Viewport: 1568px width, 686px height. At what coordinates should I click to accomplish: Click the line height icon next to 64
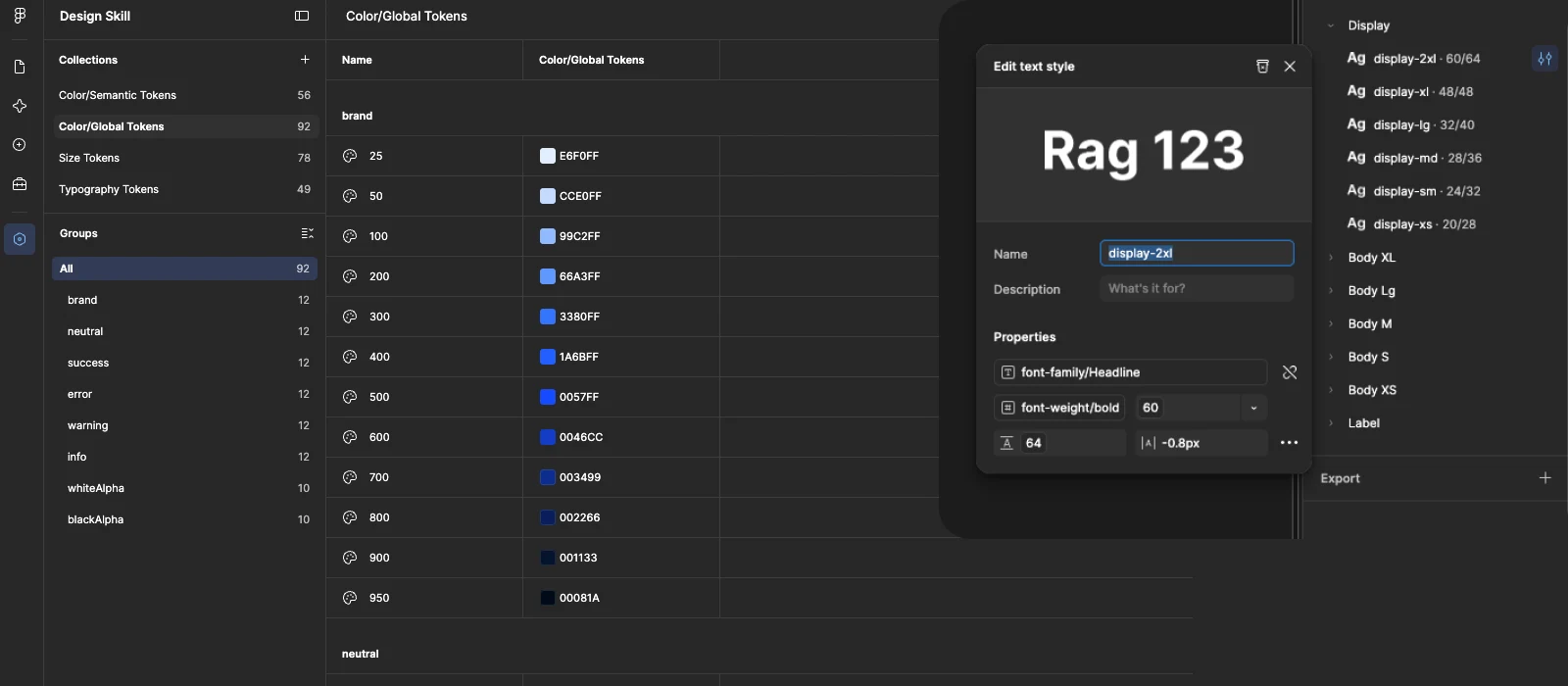[1006, 443]
